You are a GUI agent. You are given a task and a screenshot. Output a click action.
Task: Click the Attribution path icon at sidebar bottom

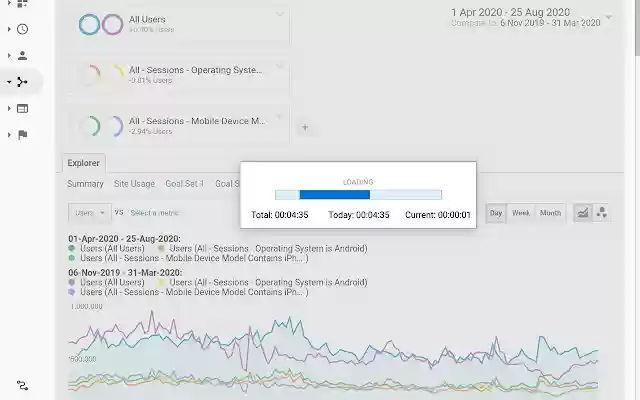click(22, 385)
